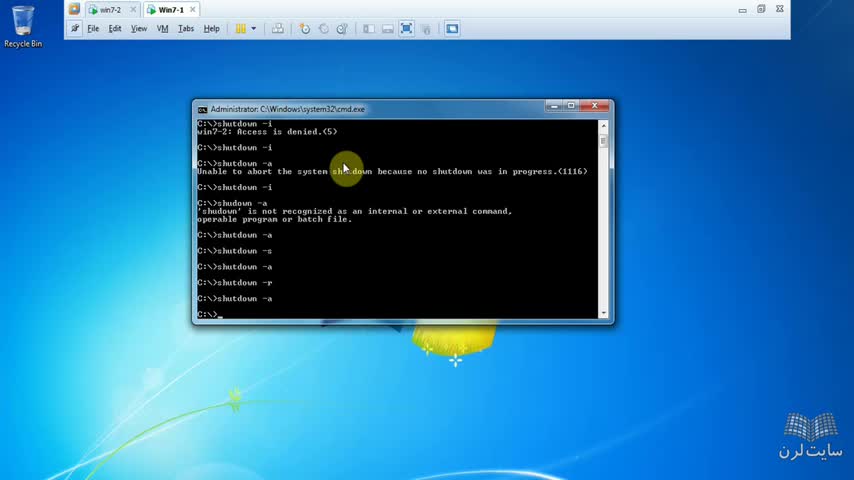This screenshot has width=854, height=480.
Task: Click the 'operable program or batch file.' line
Action: tap(274, 220)
